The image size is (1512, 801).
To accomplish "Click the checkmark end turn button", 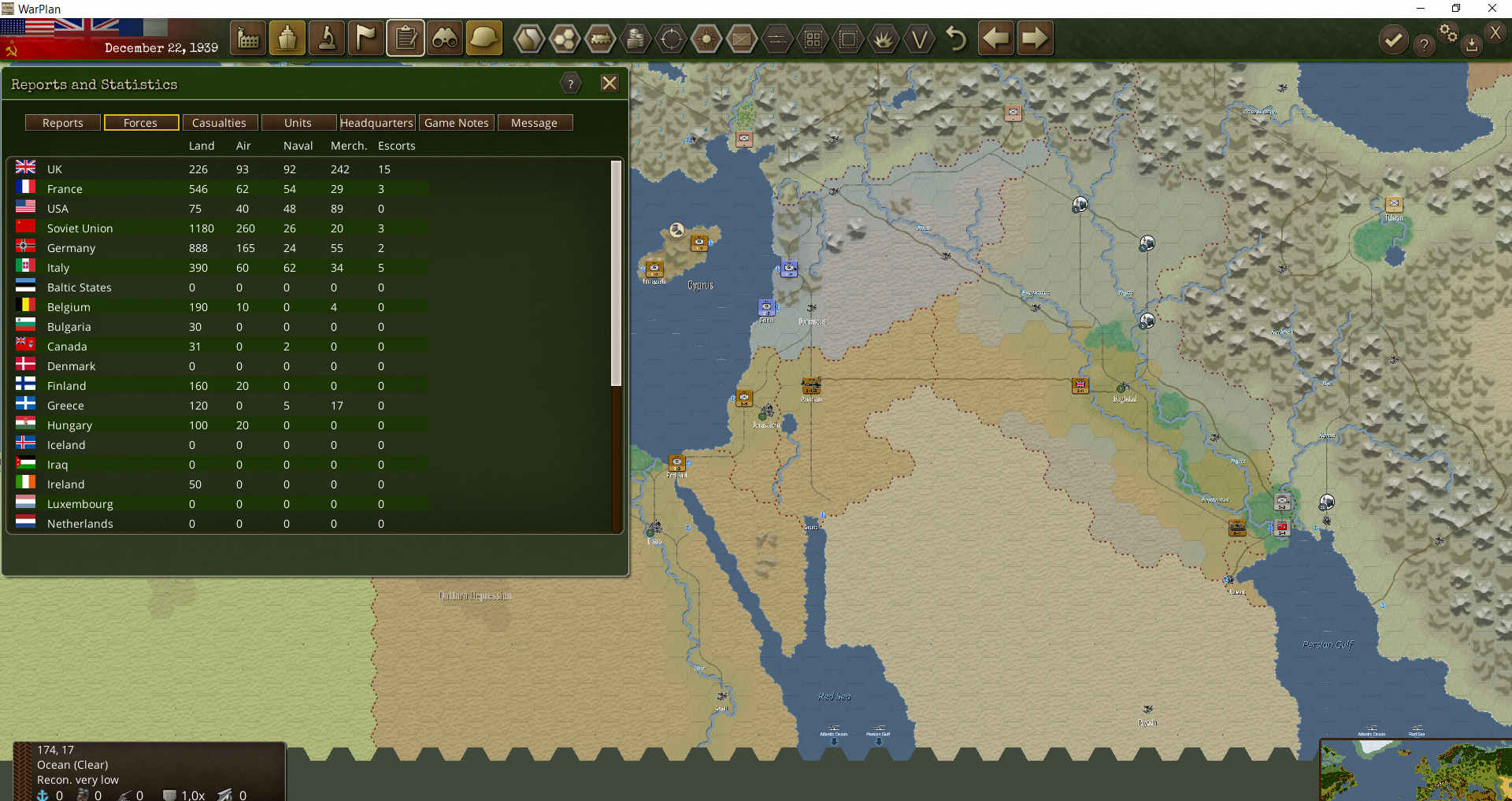I will tap(1393, 40).
